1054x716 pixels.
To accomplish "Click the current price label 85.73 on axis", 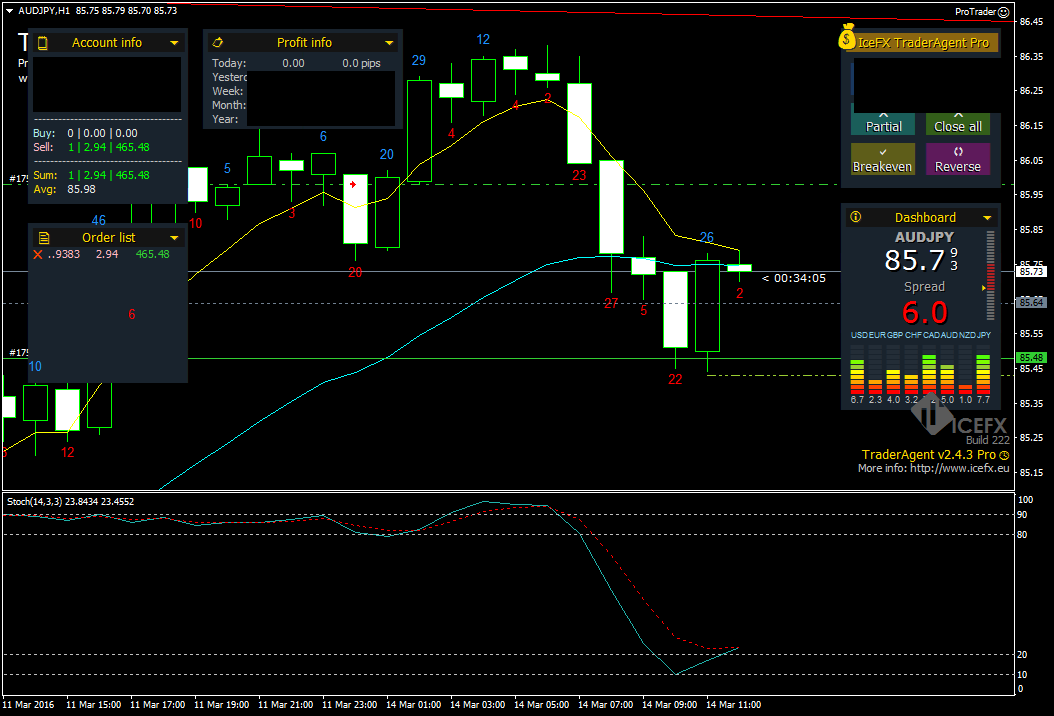I will [x=1031, y=272].
